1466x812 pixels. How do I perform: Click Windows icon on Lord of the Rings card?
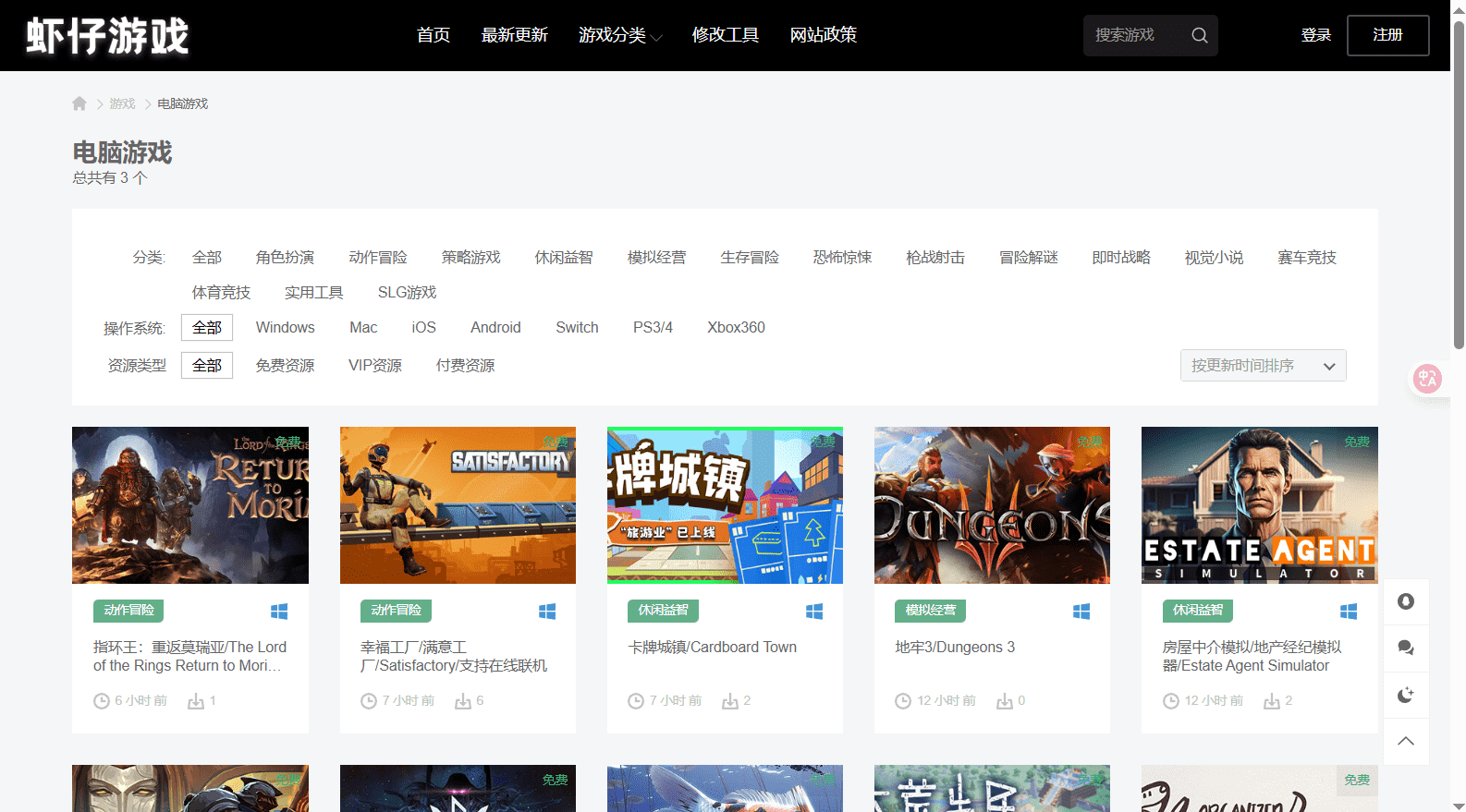279,612
